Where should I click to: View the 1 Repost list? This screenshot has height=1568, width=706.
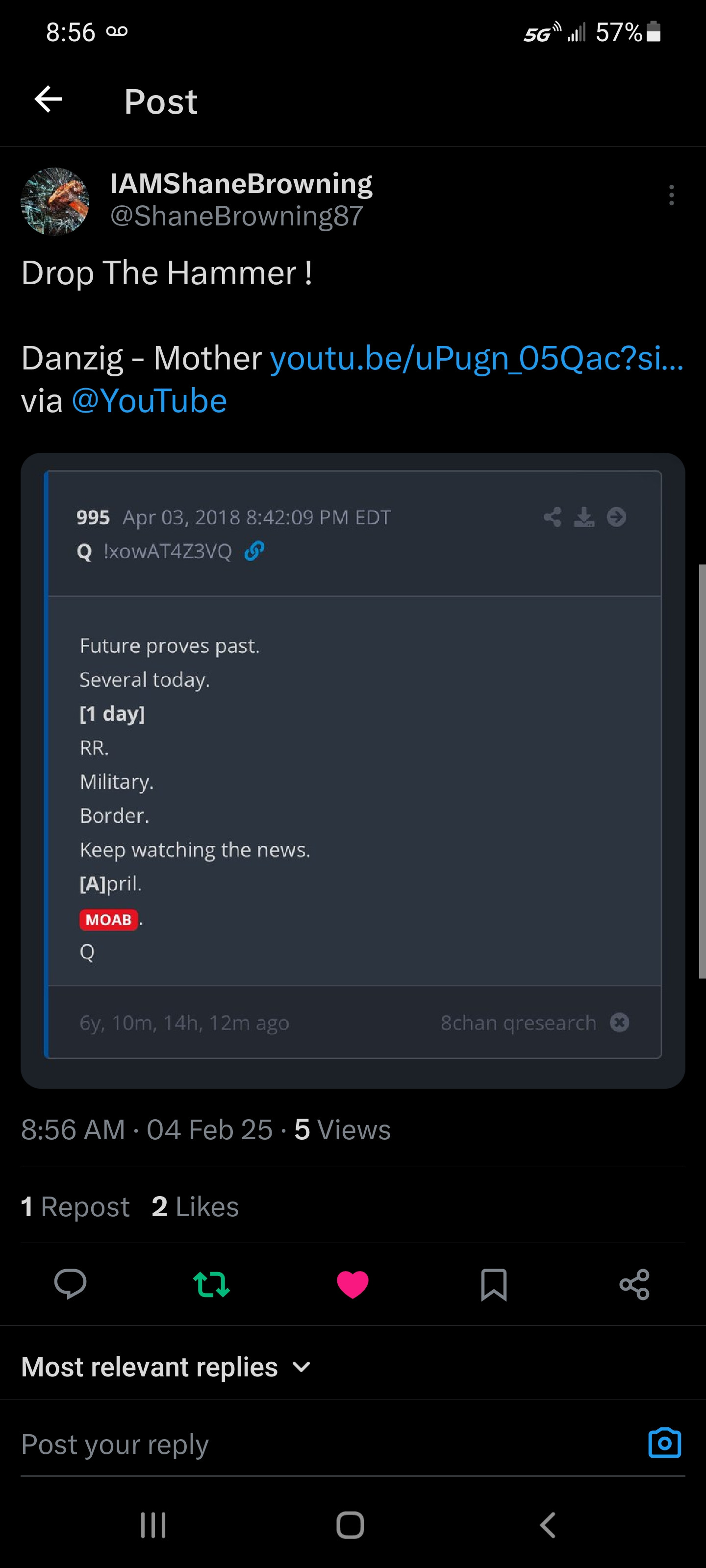click(76, 1206)
